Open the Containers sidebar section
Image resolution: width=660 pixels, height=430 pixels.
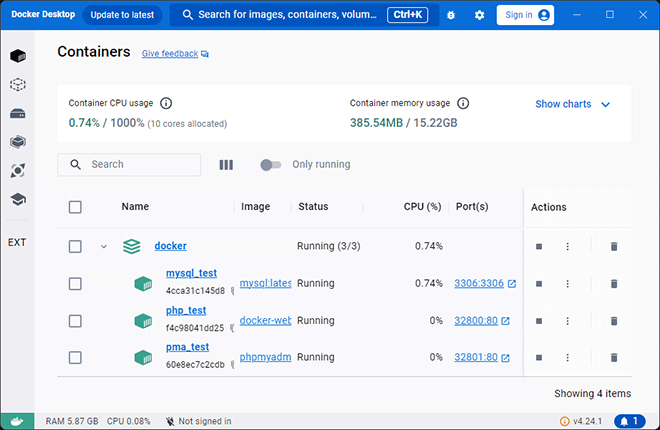coord(18,56)
